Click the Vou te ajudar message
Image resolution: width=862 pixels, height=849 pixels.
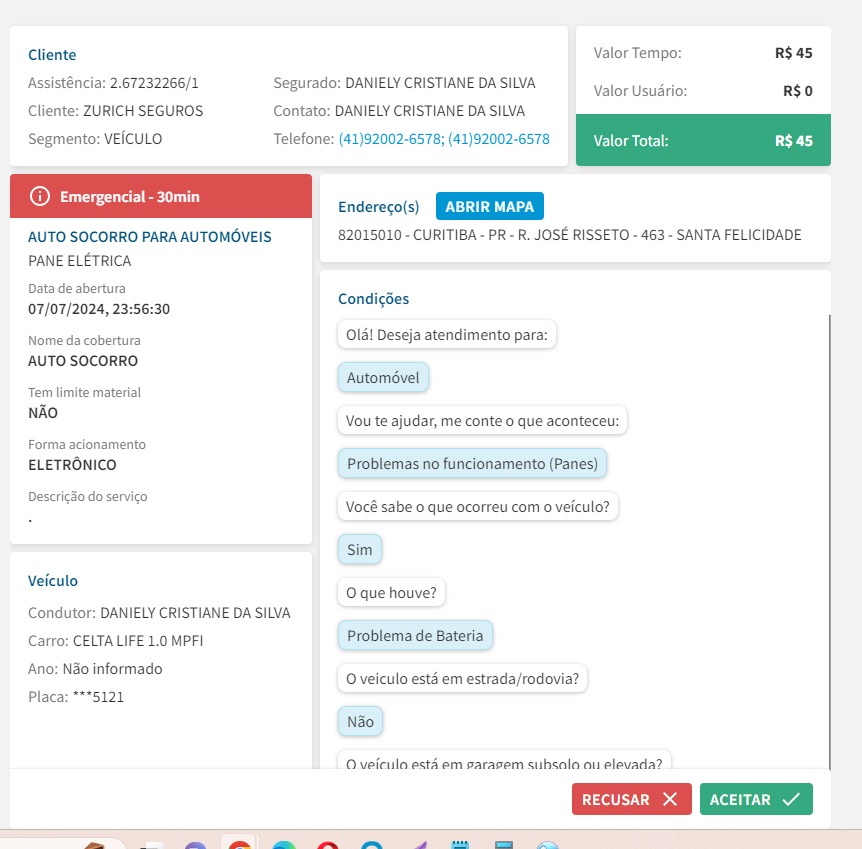(482, 421)
